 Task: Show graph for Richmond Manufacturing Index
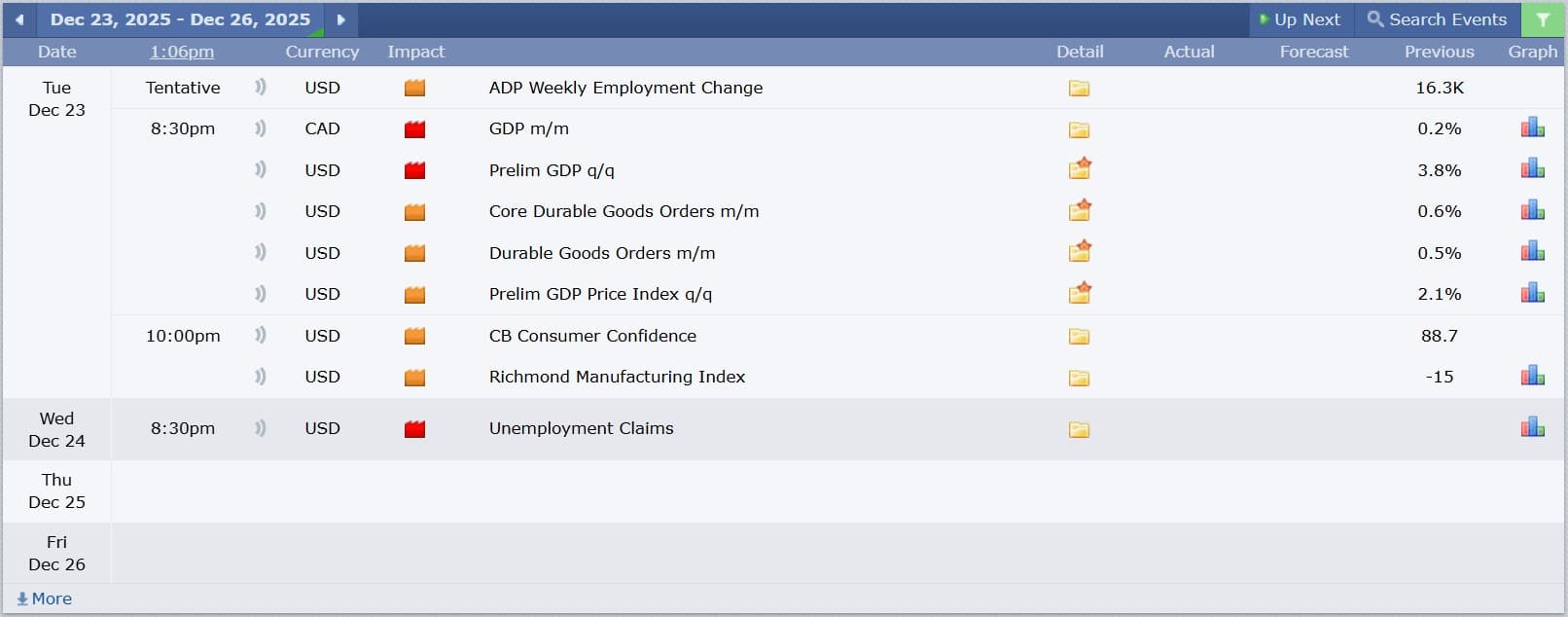pos(1532,377)
